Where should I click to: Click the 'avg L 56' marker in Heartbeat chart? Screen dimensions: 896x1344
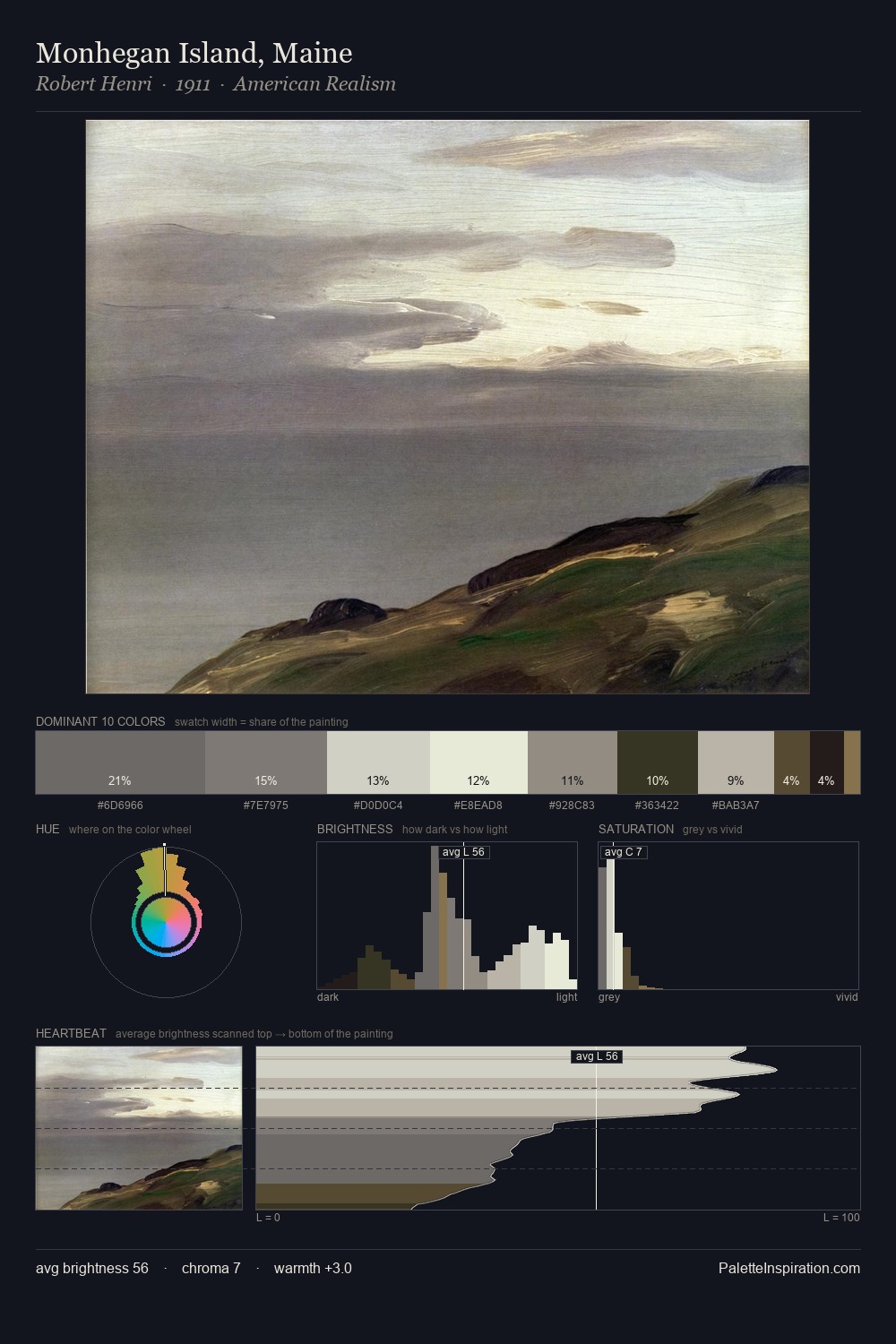[597, 1056]
